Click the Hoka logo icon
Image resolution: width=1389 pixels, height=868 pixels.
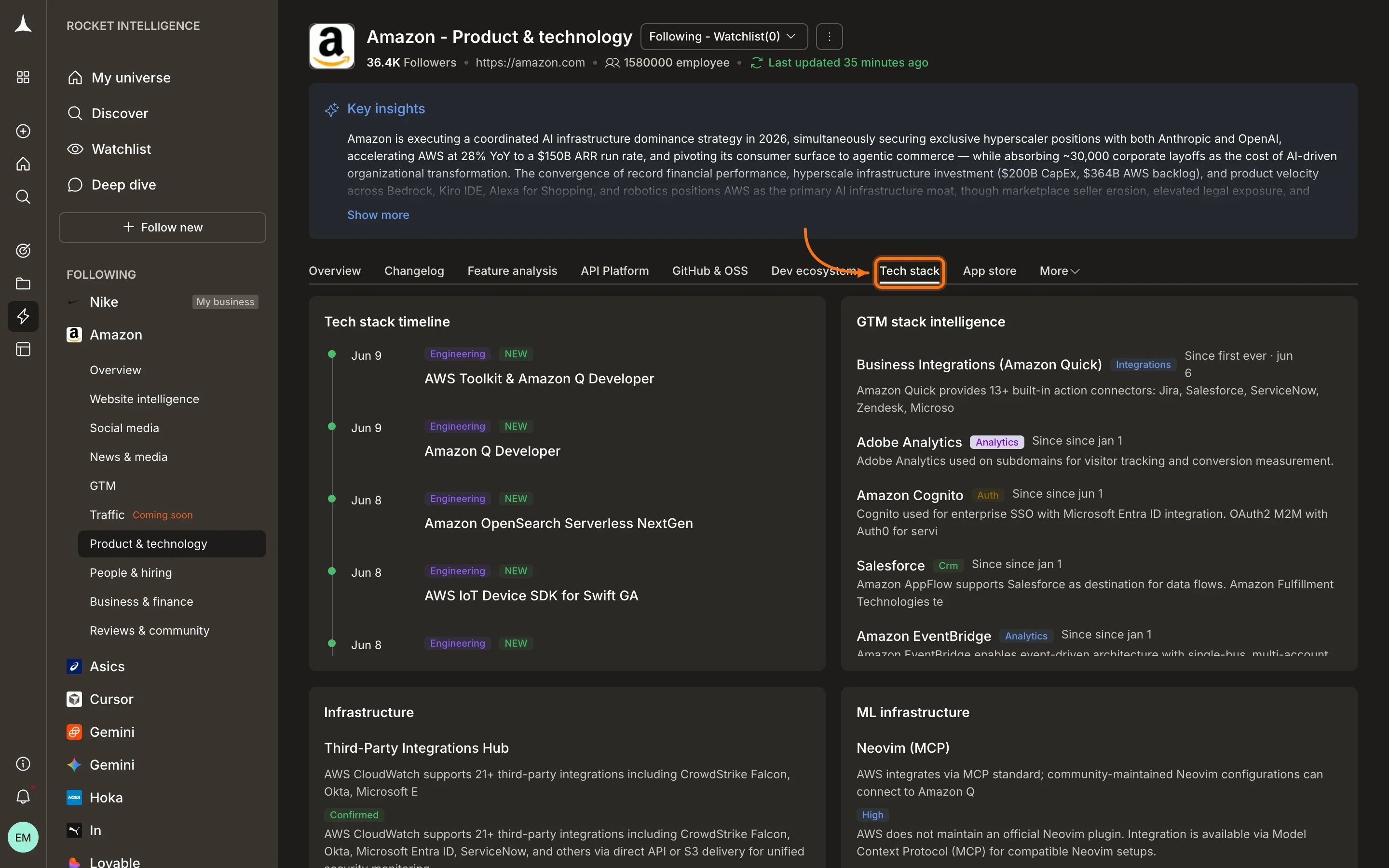click(x=74, y=798)
